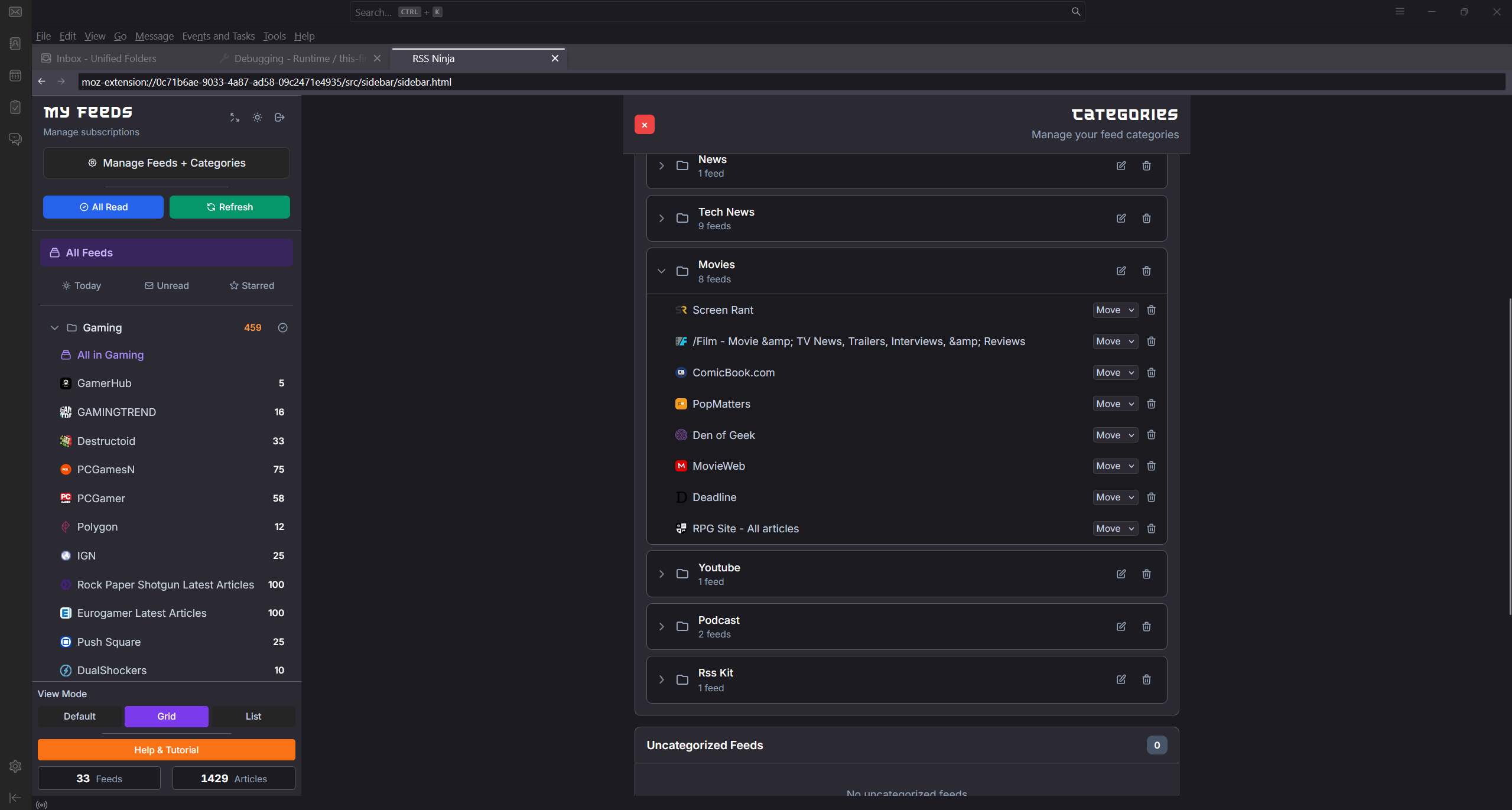Expand the Rss Kit category

point(661,679)
